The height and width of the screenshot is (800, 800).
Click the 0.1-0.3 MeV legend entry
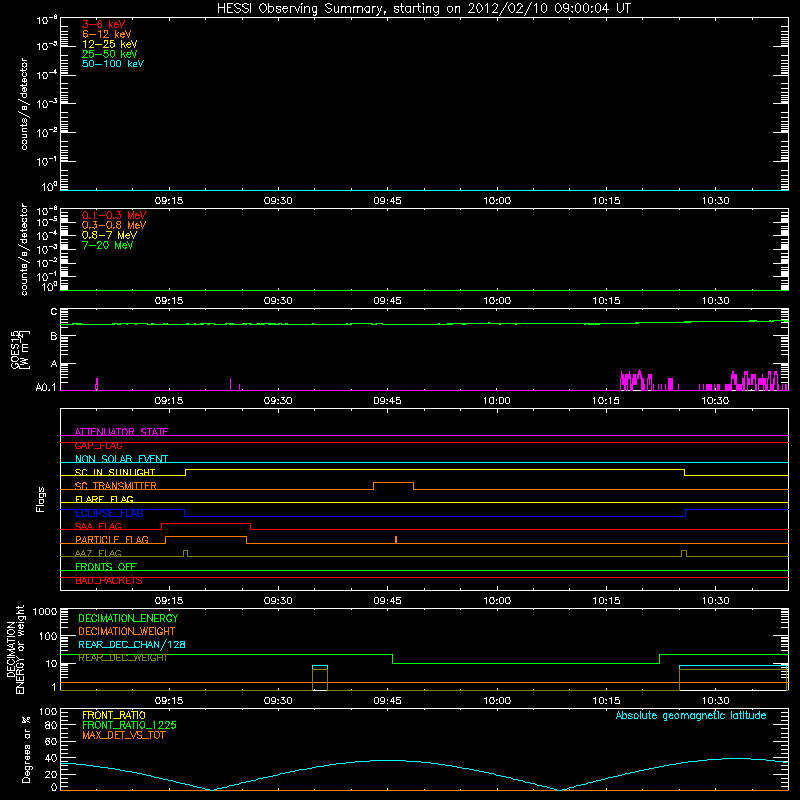(114, 215)
